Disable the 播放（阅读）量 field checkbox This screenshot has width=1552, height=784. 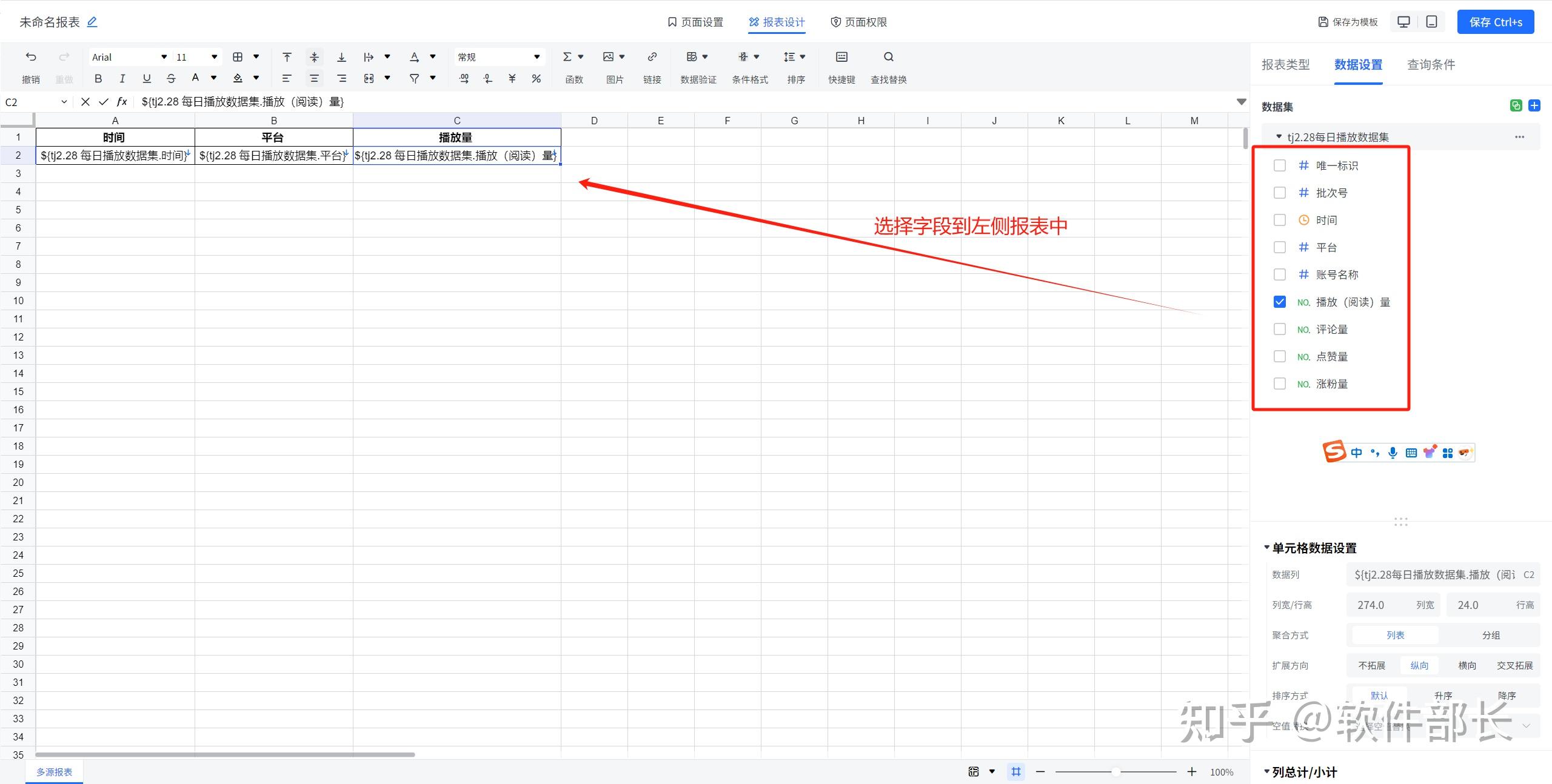pos(1279,302)
